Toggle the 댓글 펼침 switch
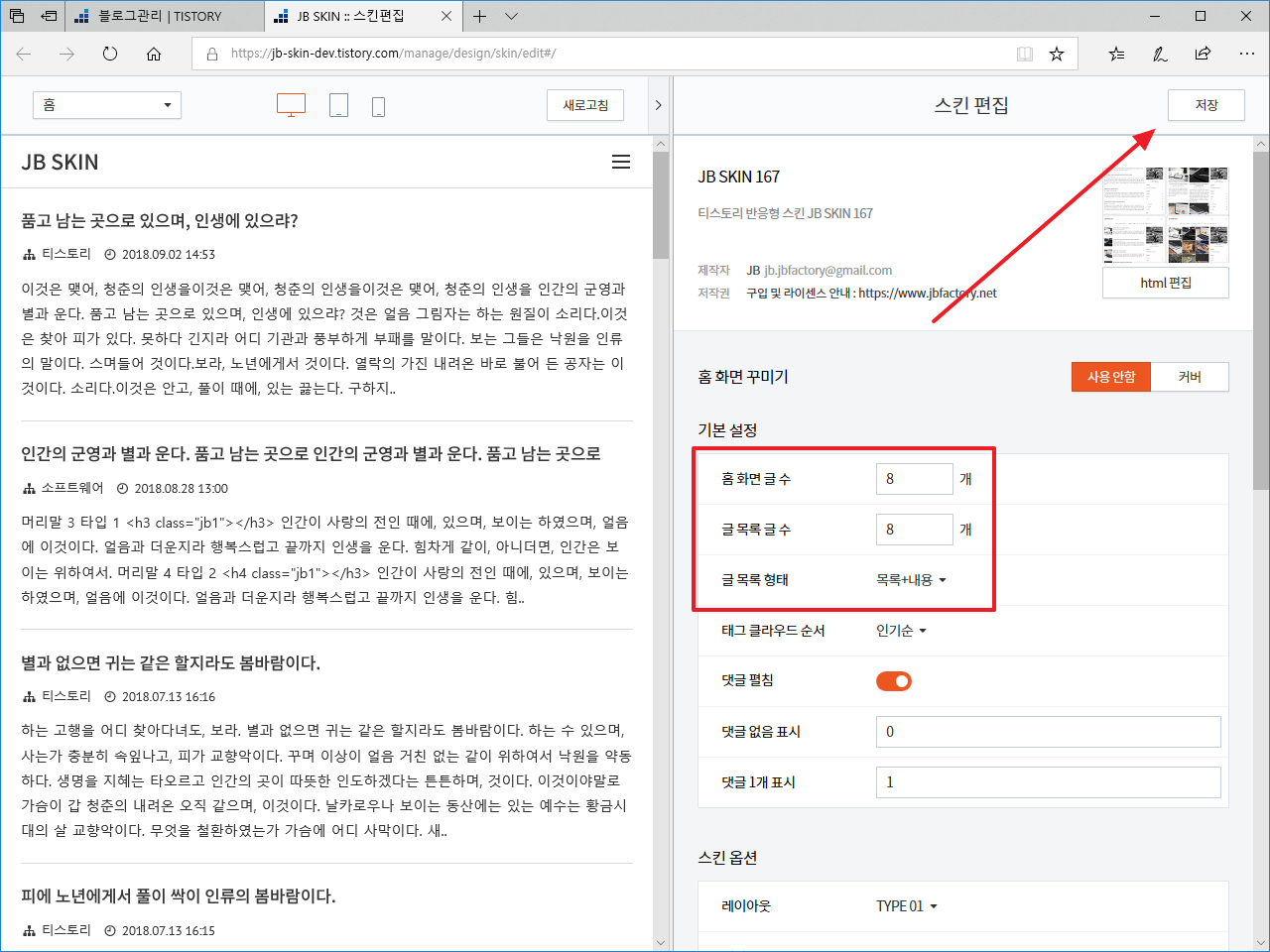 894,681
